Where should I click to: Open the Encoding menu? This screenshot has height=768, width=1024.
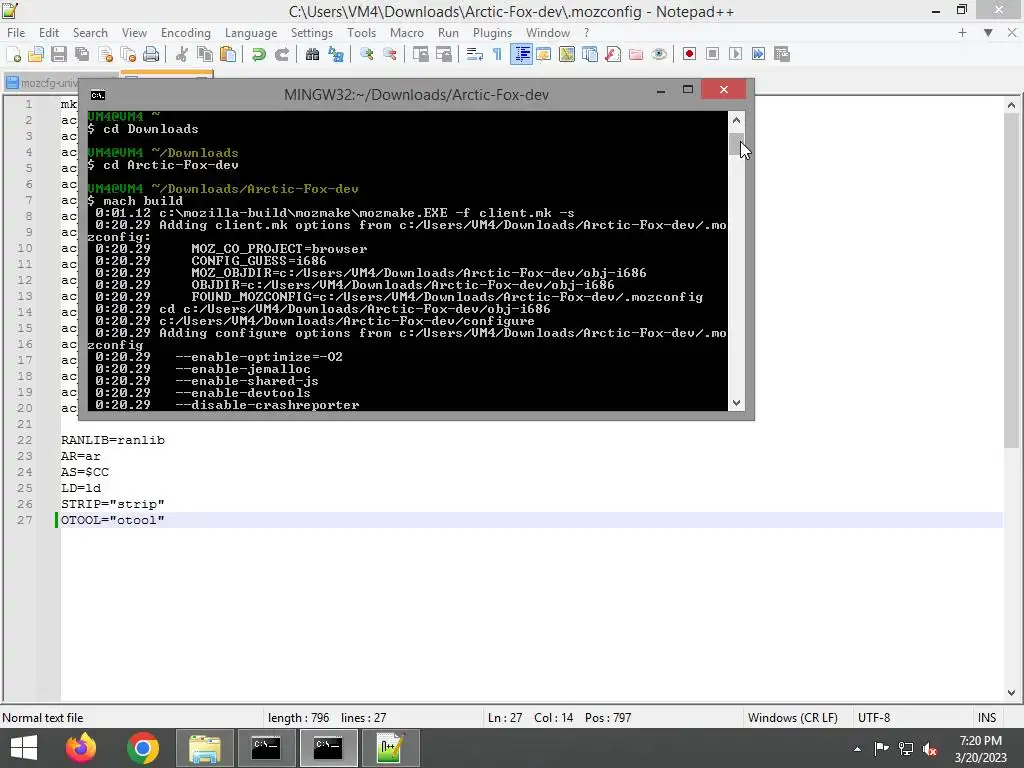(x=186, y=33)
